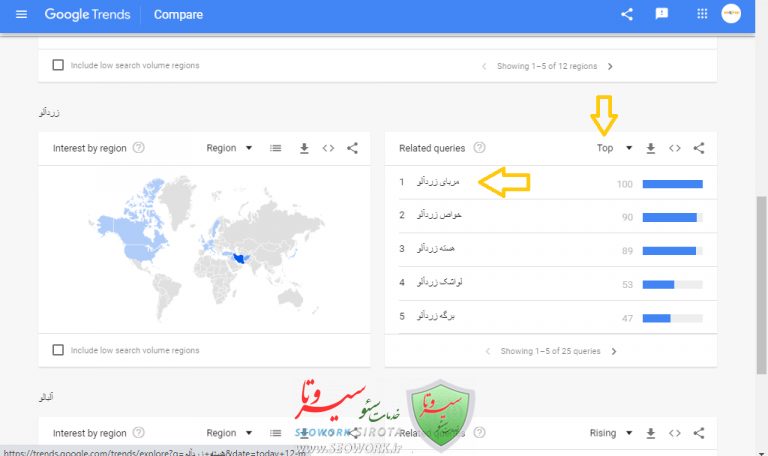The height and width of the screenshot is (456, 768).
Task: Open help for Related queries
Action: pos(480,148)
